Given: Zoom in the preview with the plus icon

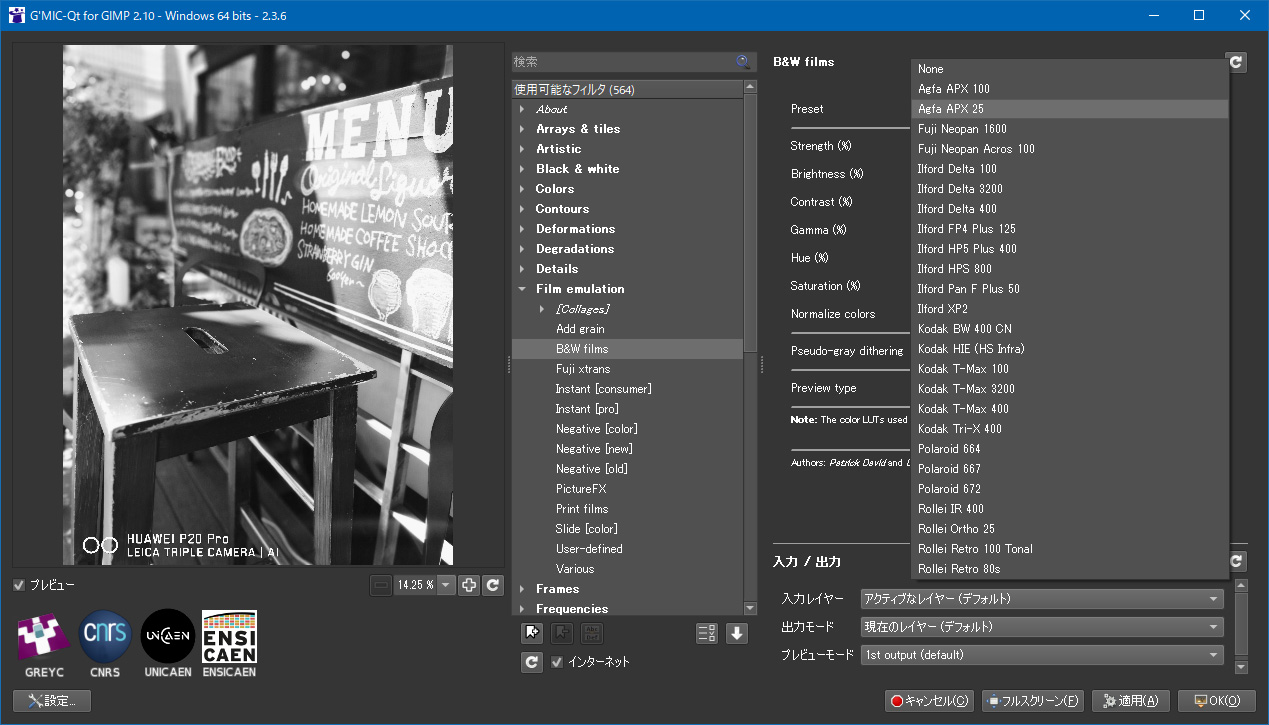Looking at the screenshot, I should point(469,586).
